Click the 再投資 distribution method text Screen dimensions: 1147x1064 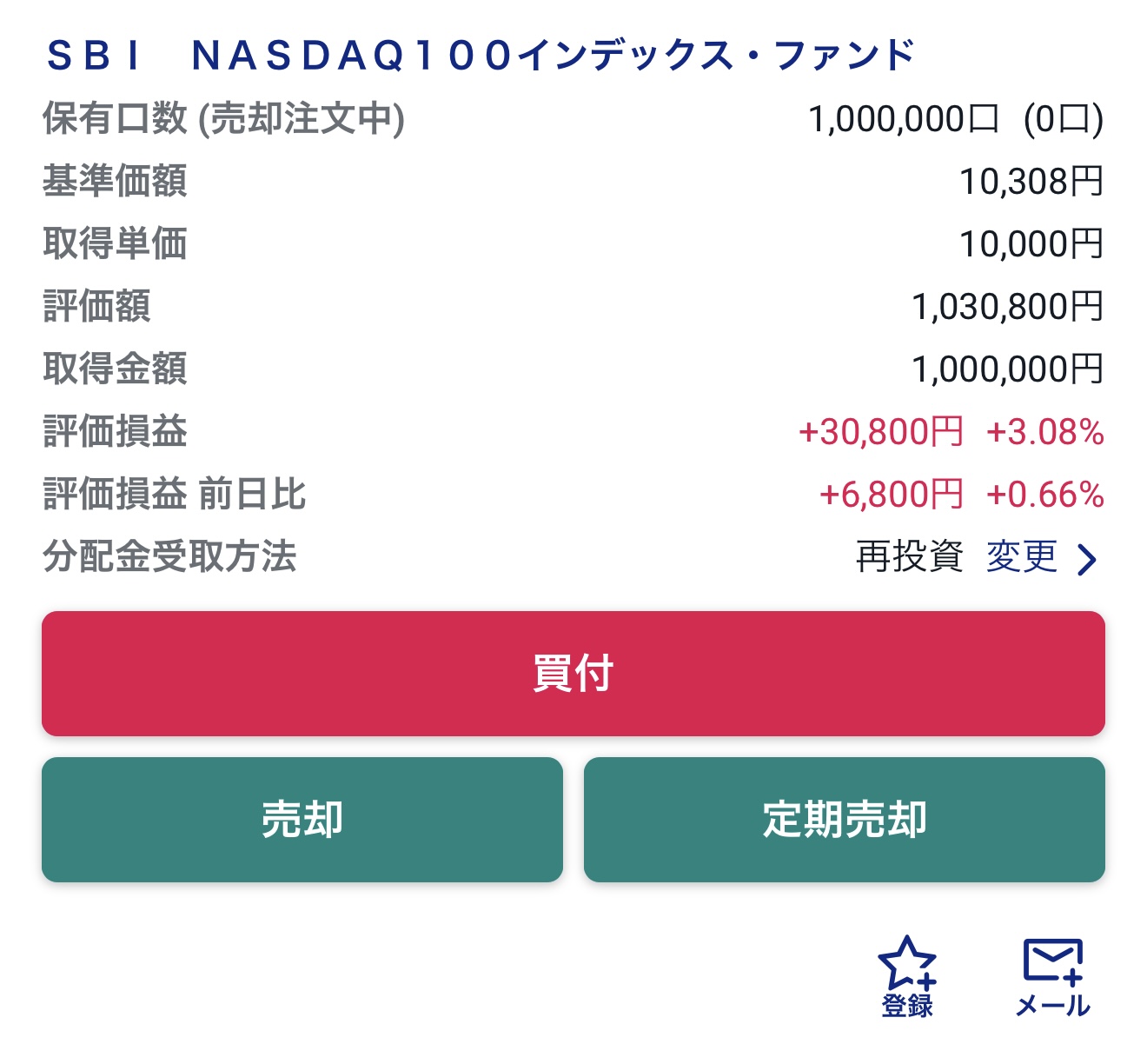(910, 556)
